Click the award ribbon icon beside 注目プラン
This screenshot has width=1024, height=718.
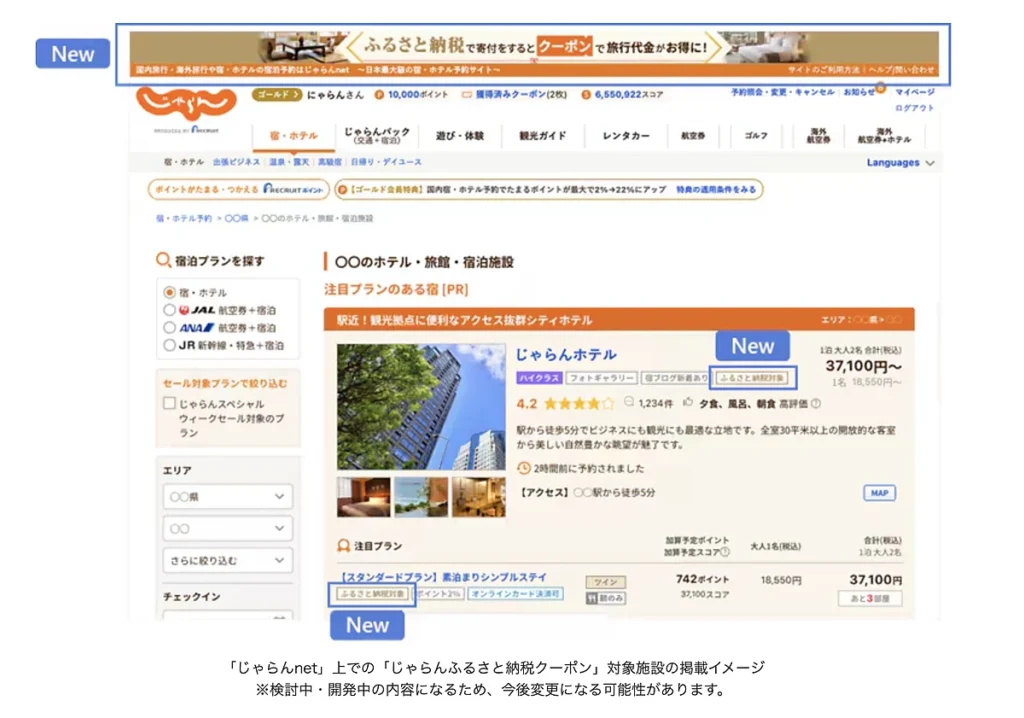click(x=344, y=546)
